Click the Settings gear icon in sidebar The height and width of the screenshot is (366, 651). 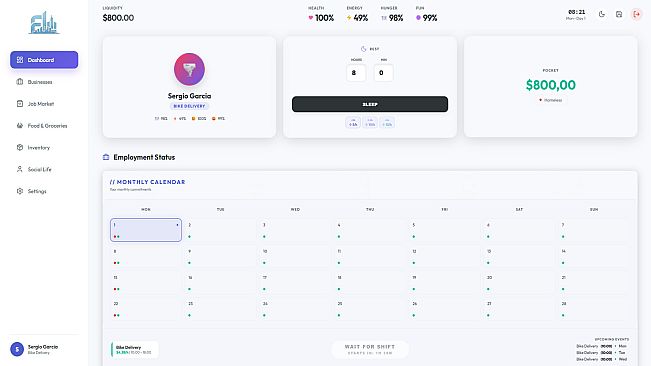[x=20, y=191]
